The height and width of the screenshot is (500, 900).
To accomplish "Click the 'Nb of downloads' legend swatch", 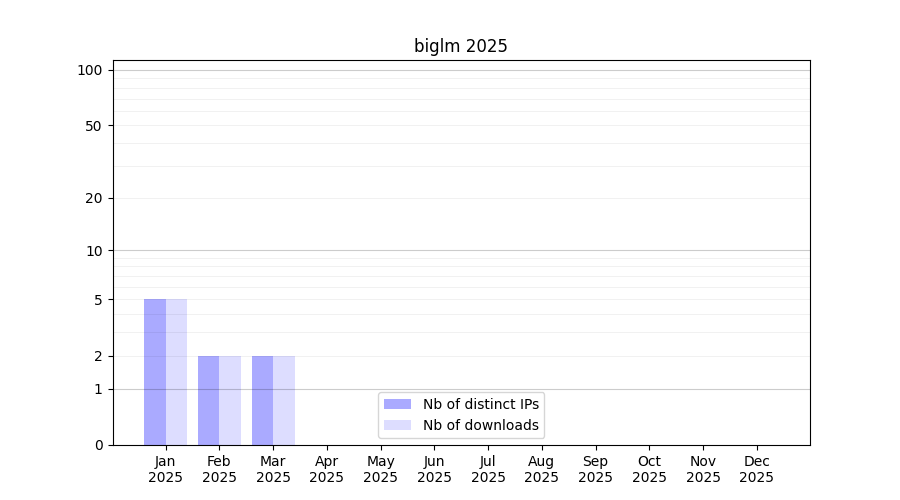I will [397, 425].
